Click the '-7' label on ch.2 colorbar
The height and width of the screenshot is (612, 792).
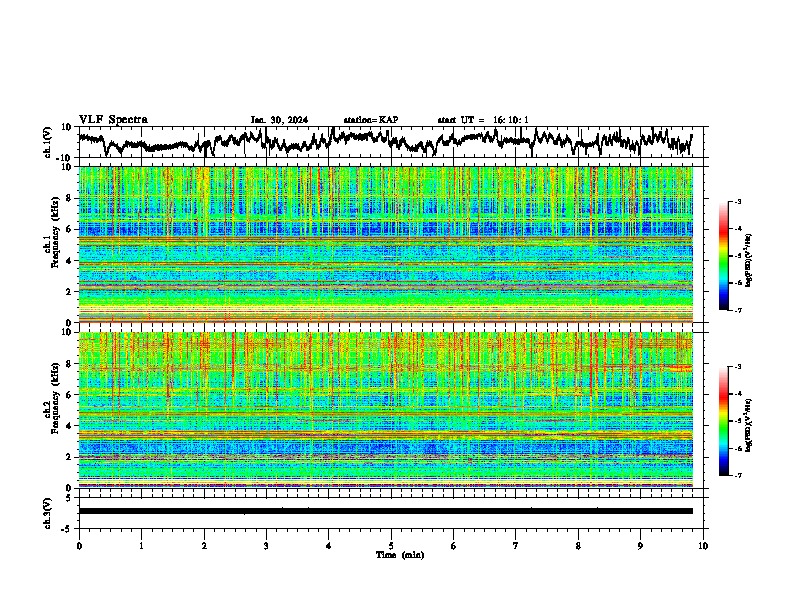click(x=737, y=475)
